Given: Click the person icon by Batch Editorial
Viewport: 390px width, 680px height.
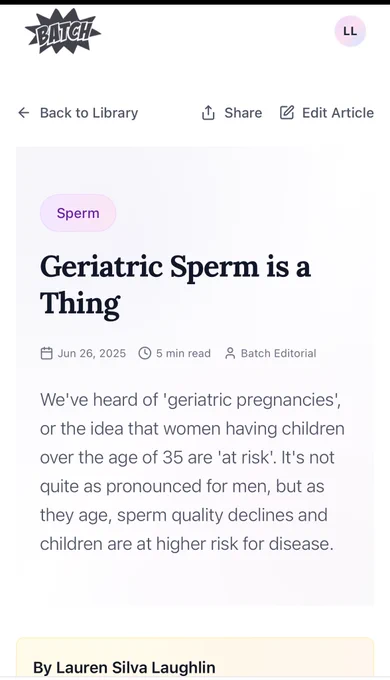Looking at the screenshot, I should 230,353.
